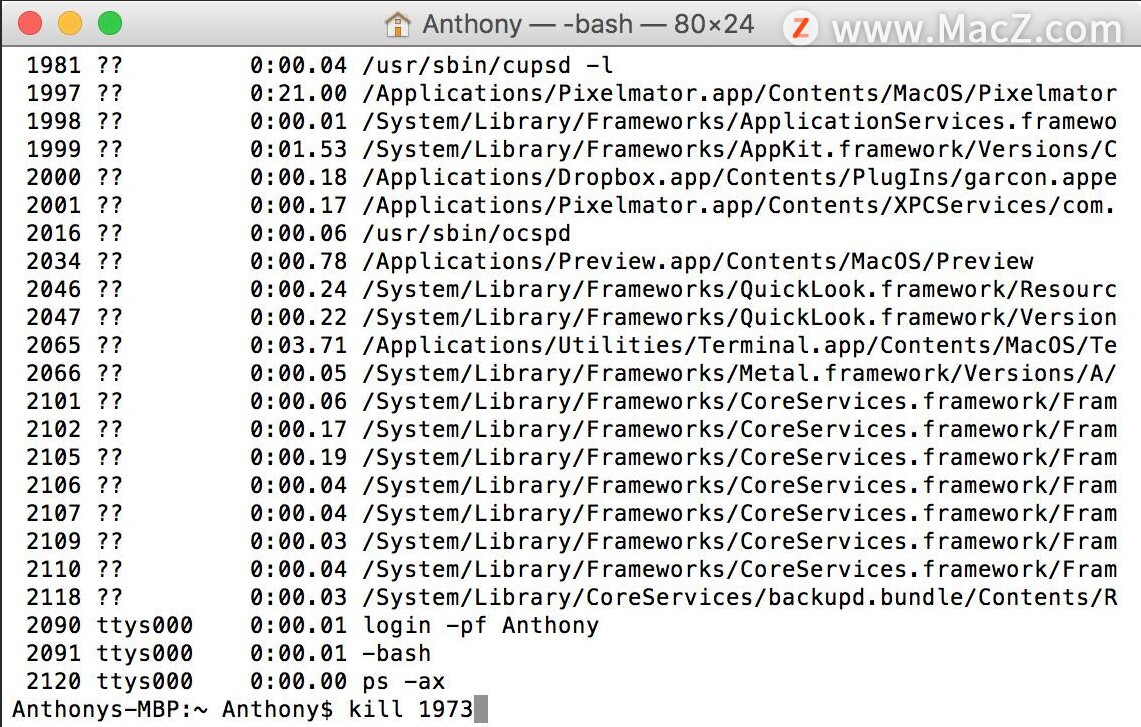Click the 'kill 1973' command text
Image resolution: width=1141 pixels, height=727 pixels.
click(x=411, y=709)
